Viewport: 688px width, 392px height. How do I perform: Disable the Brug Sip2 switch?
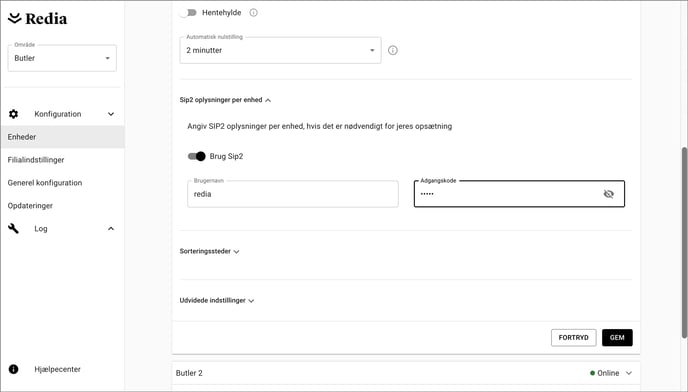click(x=197, y=156)
